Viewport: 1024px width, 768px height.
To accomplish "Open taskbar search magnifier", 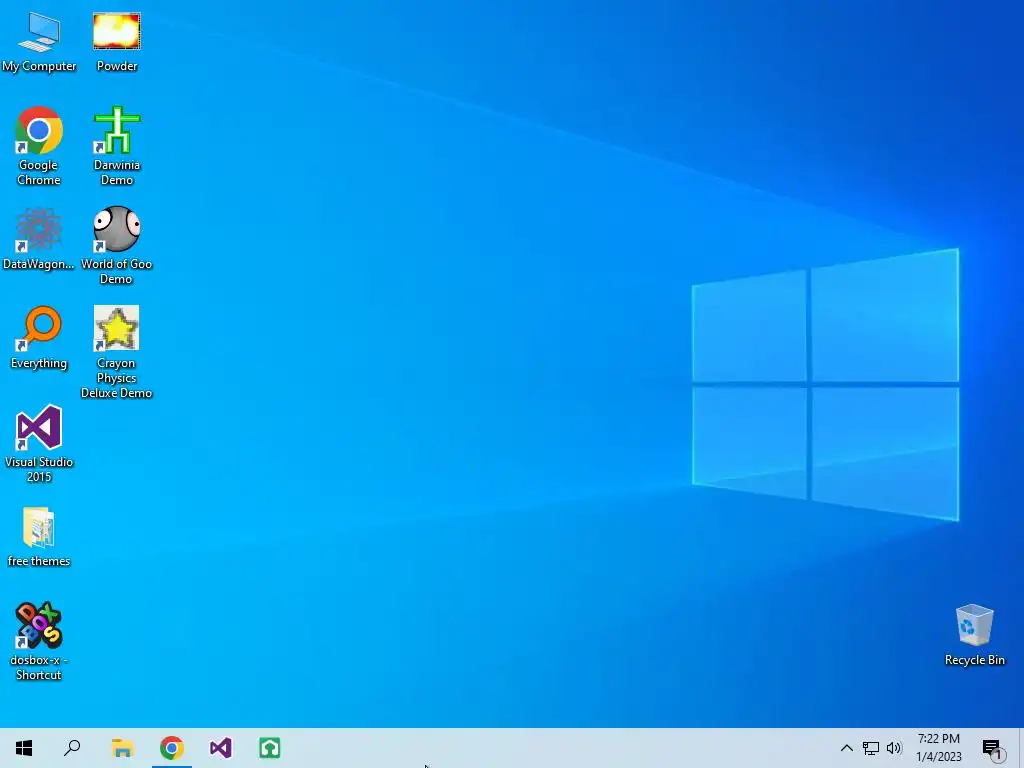I will click(x=72, y=748).
